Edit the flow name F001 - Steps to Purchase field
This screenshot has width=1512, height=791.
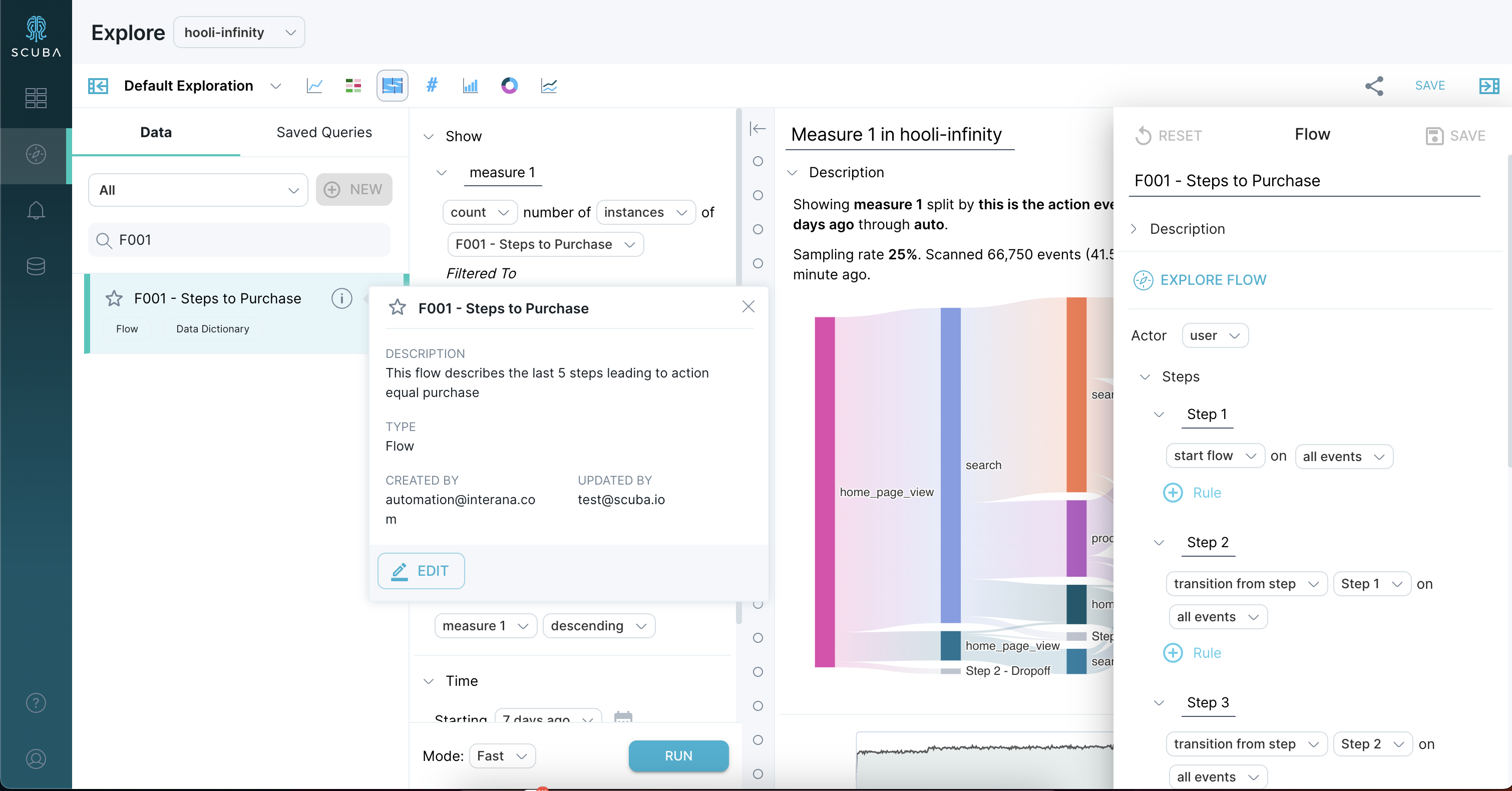coord(1304,181)
